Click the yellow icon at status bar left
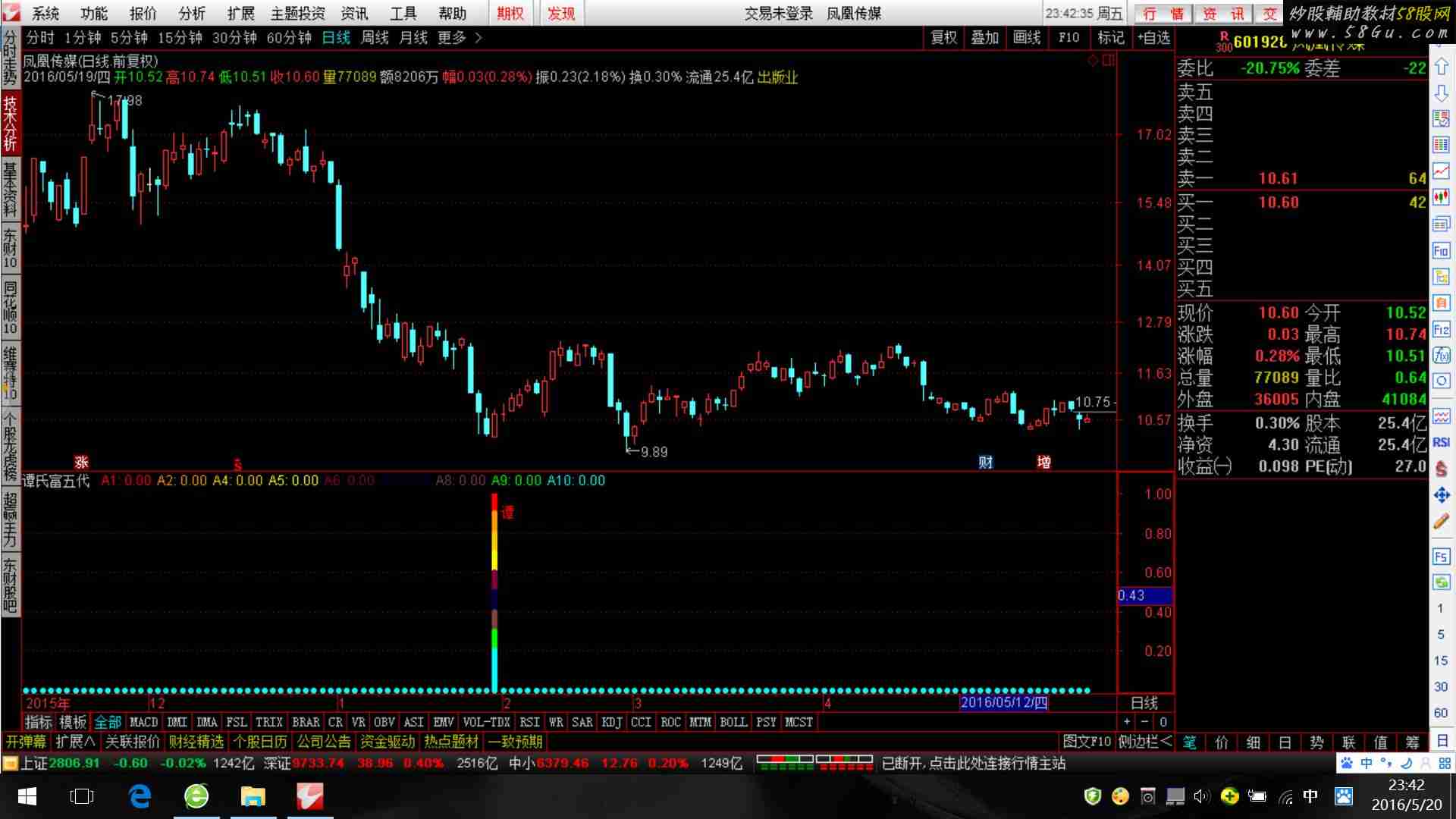The image size is (1456, 819). 10,764
